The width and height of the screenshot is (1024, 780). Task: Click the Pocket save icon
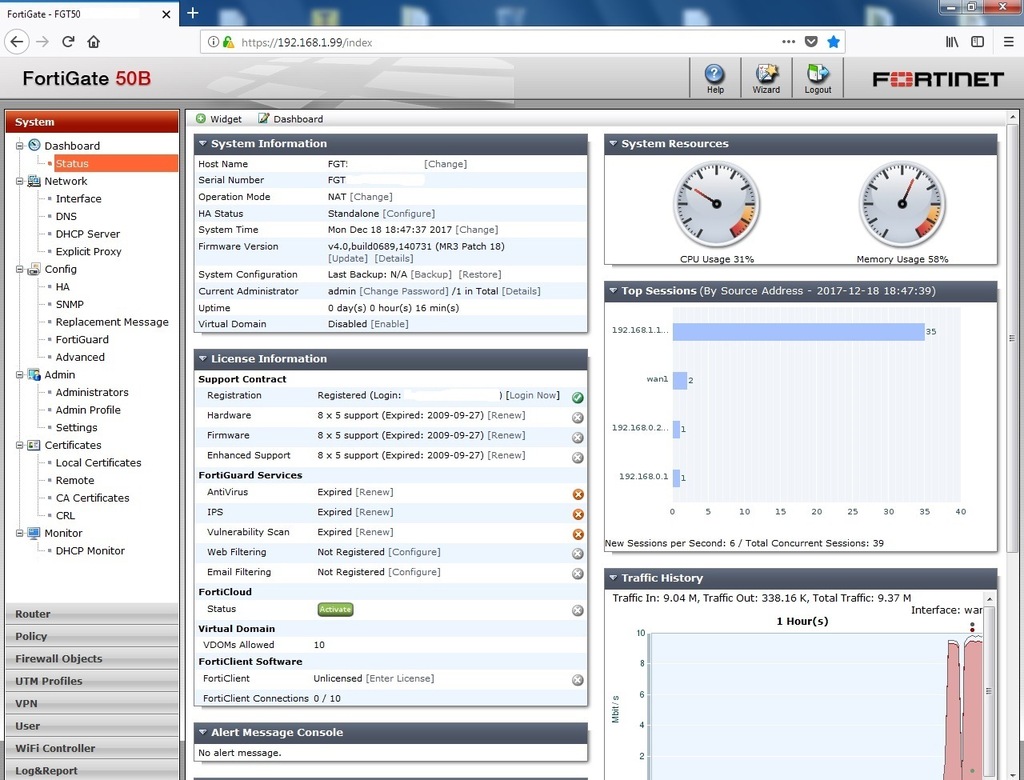point(811,42)
